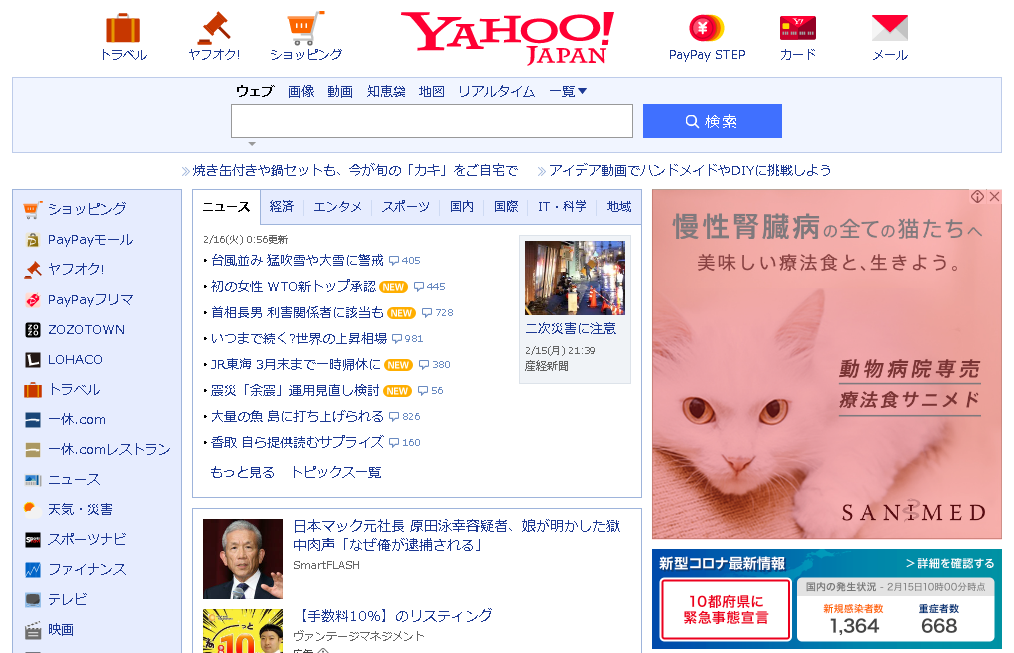This screenshot has width=1014, height=653.
Task: Open the ヤフオク! auction gavel icon in header
Action: (214, 28)
